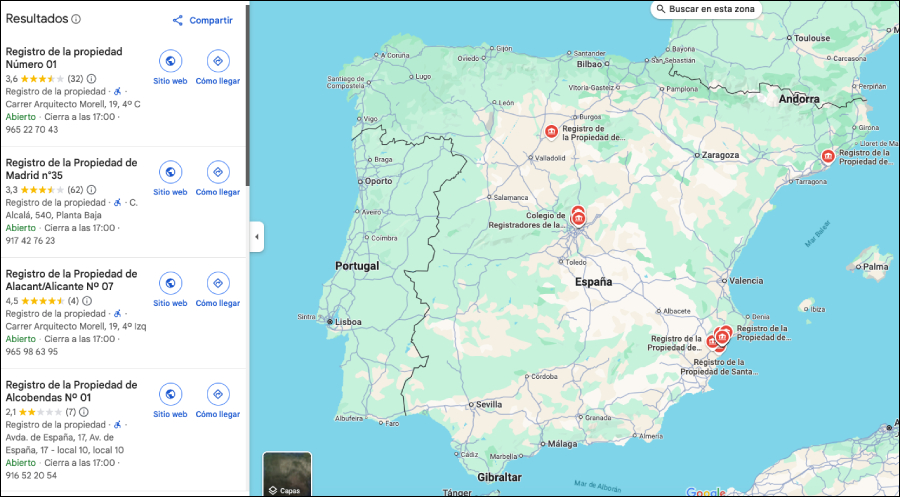Click the Lisboa city label

coord(348,322)
